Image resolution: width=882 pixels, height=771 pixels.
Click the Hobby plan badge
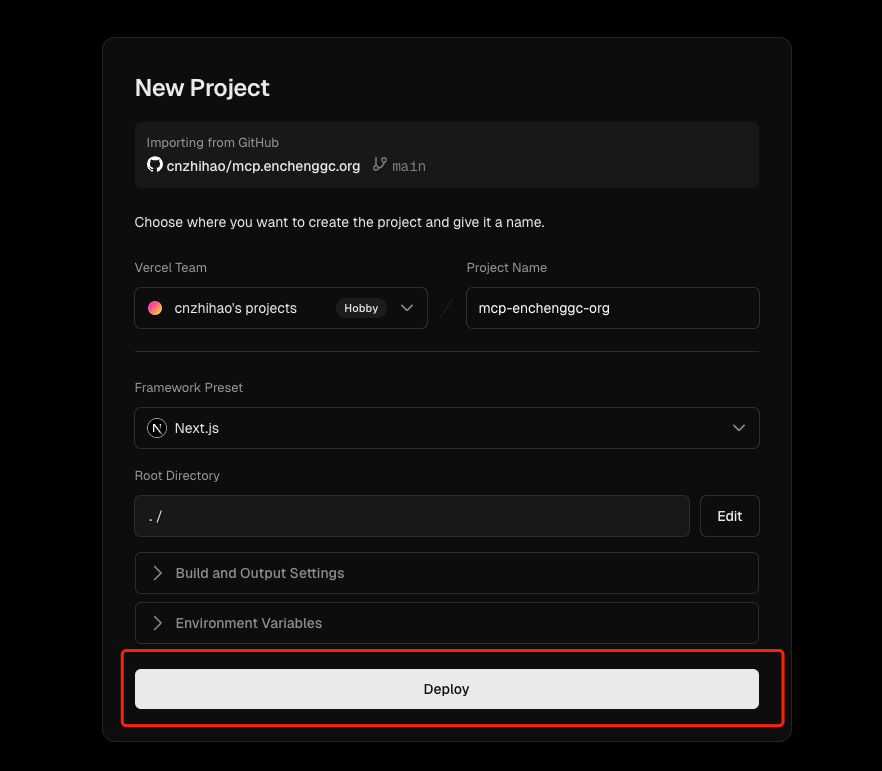coord(361,308)
